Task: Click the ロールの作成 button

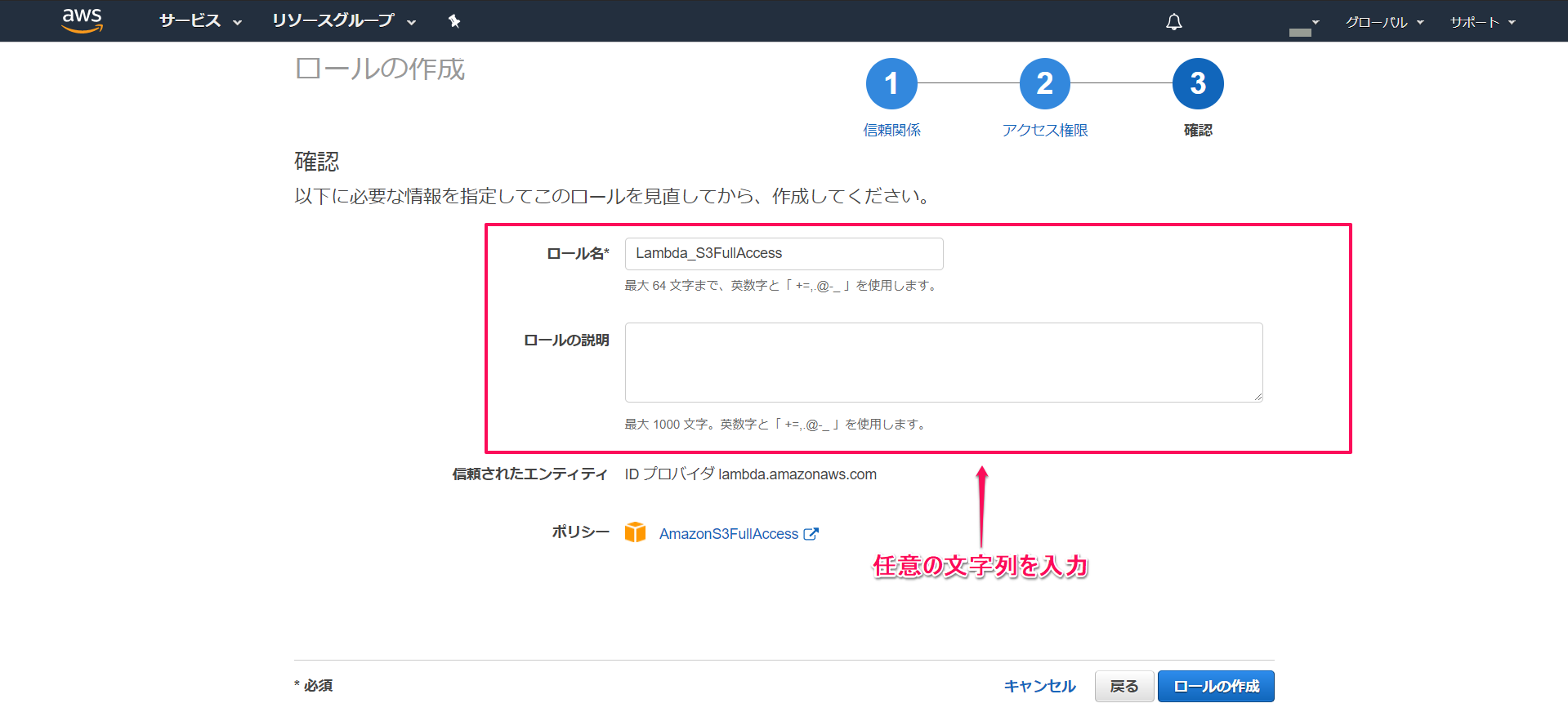Action: click(1216, 687)
